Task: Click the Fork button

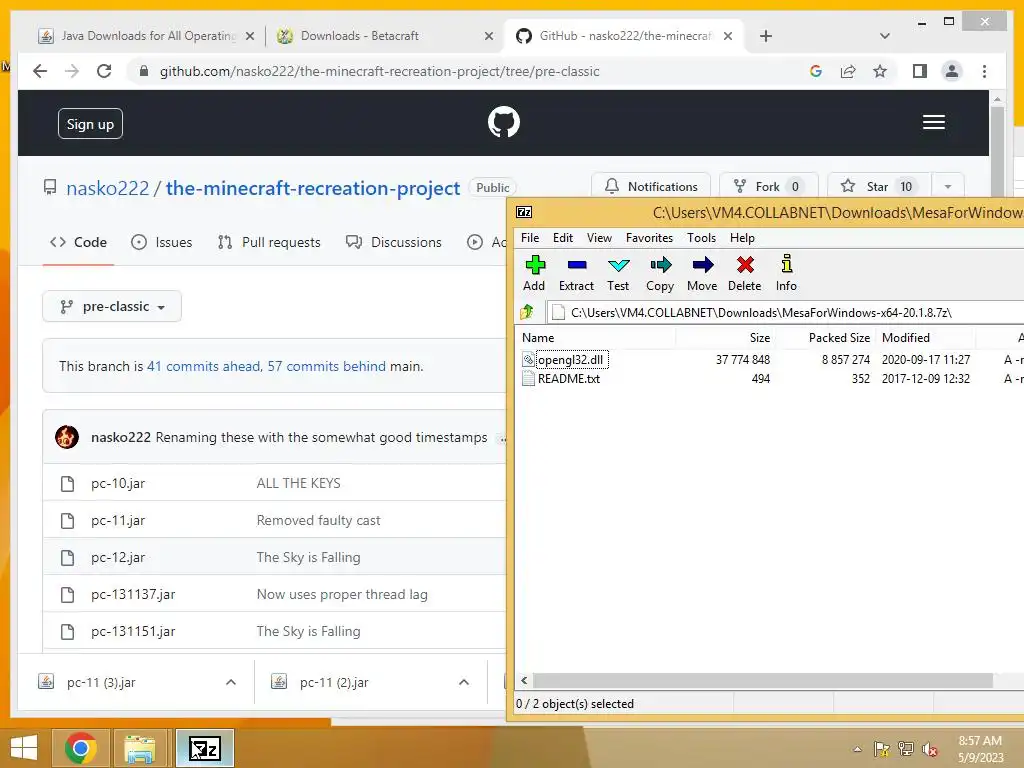Action: click(769, 187)
